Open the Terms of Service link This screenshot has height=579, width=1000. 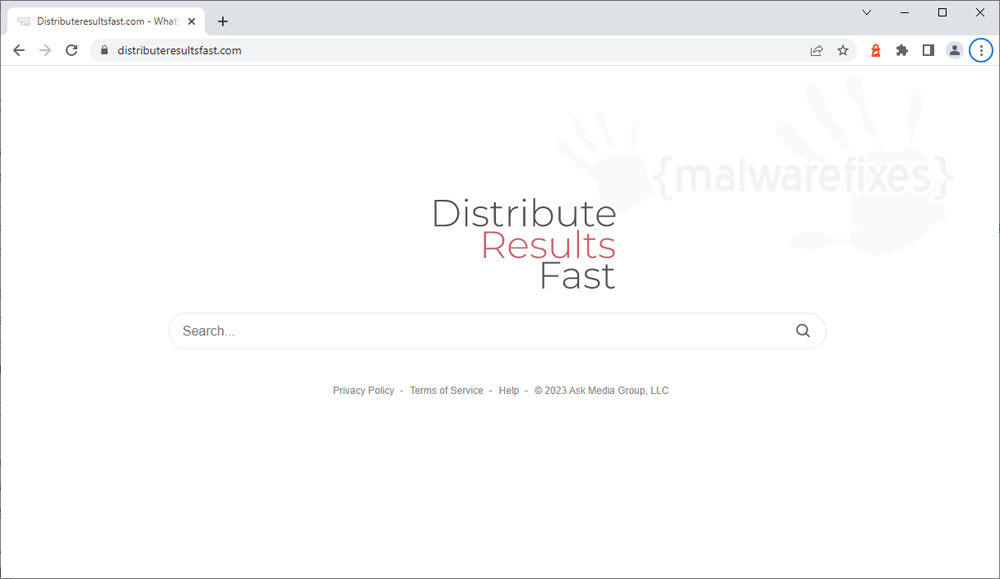point(446,390)
